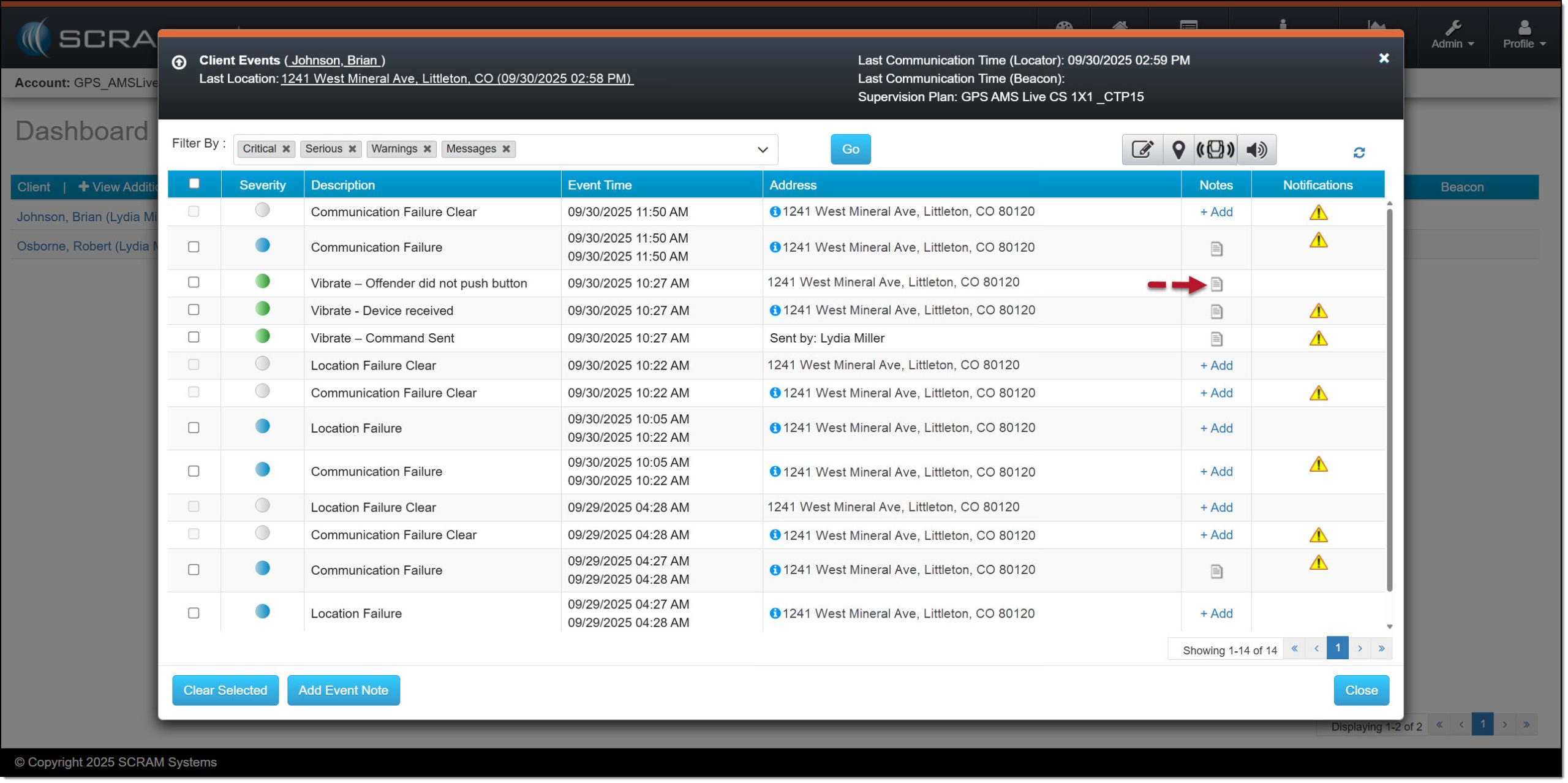
Task: Open the Johnson, Brian client link in header
Action: point(334,60)
